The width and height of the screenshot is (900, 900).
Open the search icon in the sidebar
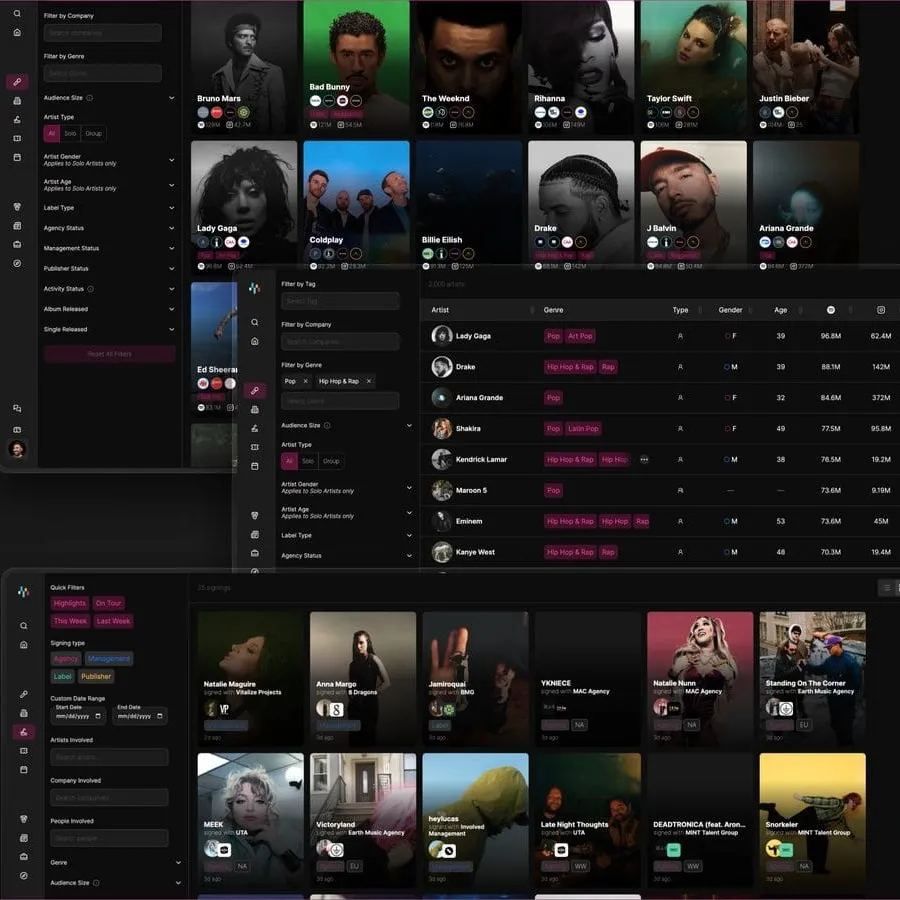[16, 16]
